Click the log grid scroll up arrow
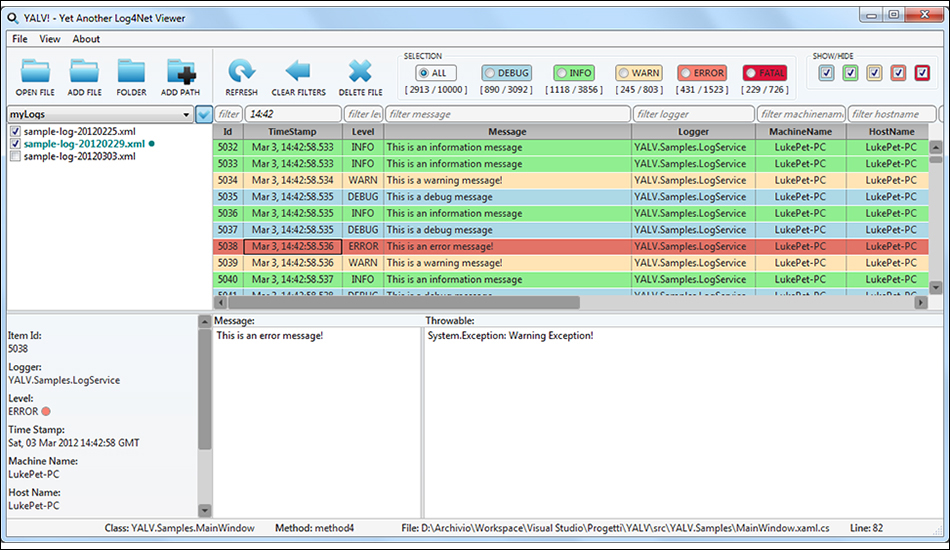Image resolution: width=950 pixels, height=550 pixels. [x=935, y=147]
